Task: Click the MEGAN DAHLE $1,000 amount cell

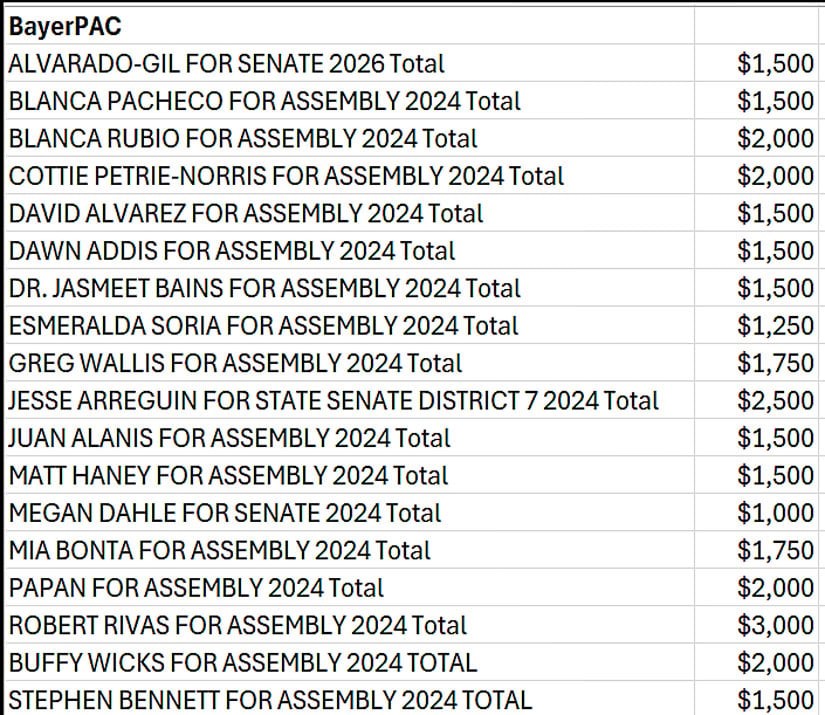Action: [759, 513]
